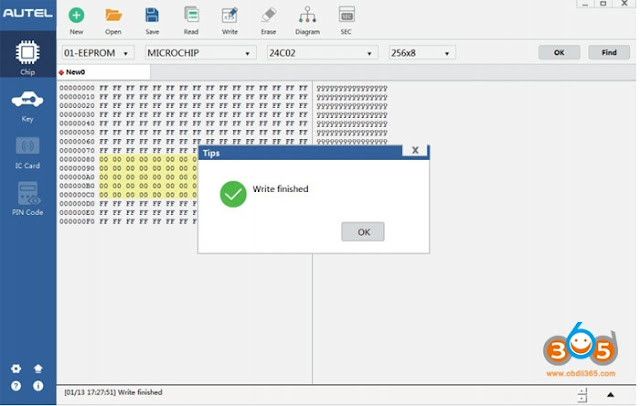The width and height of the screenshot is (640, 406).
Task: Open the IC Card sidebar section
Action: click(x=27, y=153)
